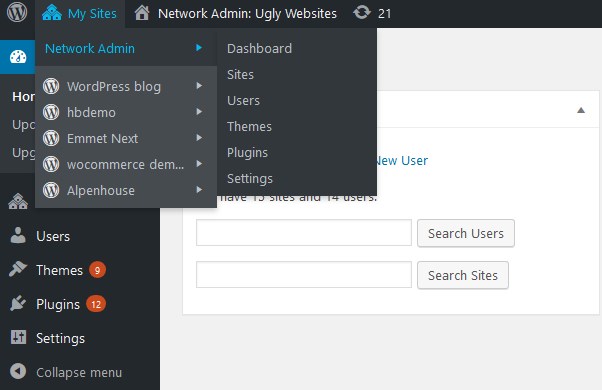
Task: Click the WordPress icon next to wocommerce demo
Action: pyautogui.click(x=51, y=164)
